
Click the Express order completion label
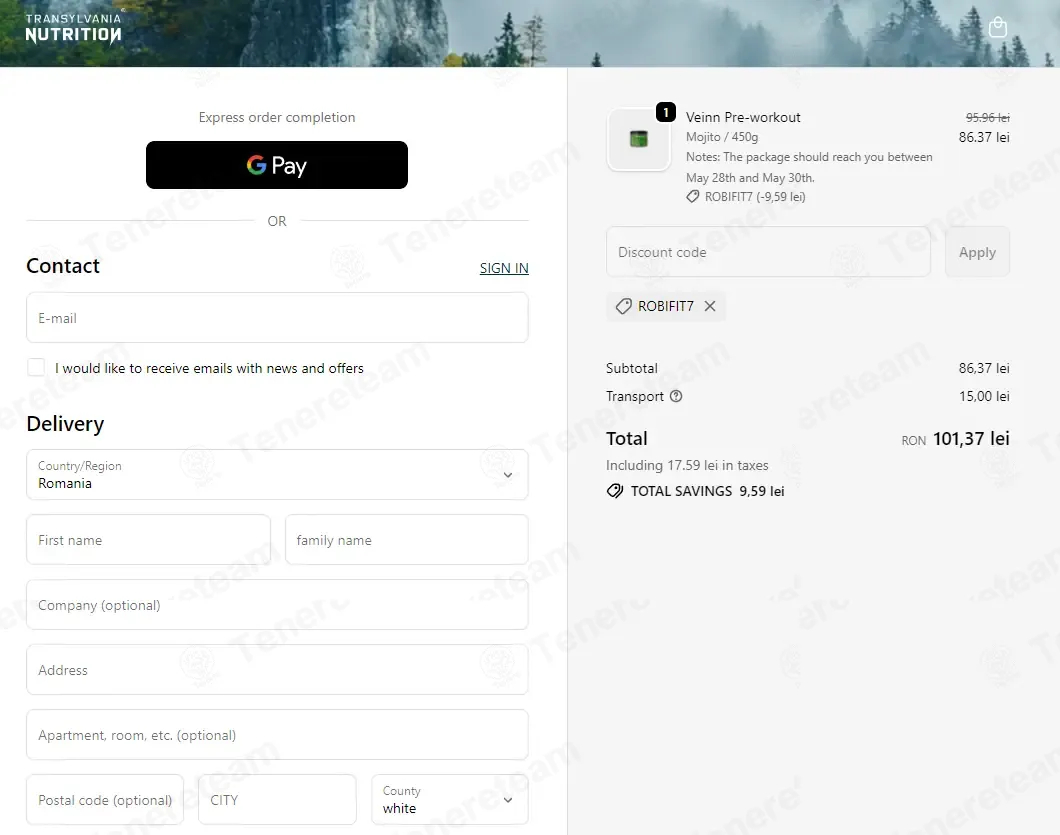pyautogui.click(x=276, y=117)
